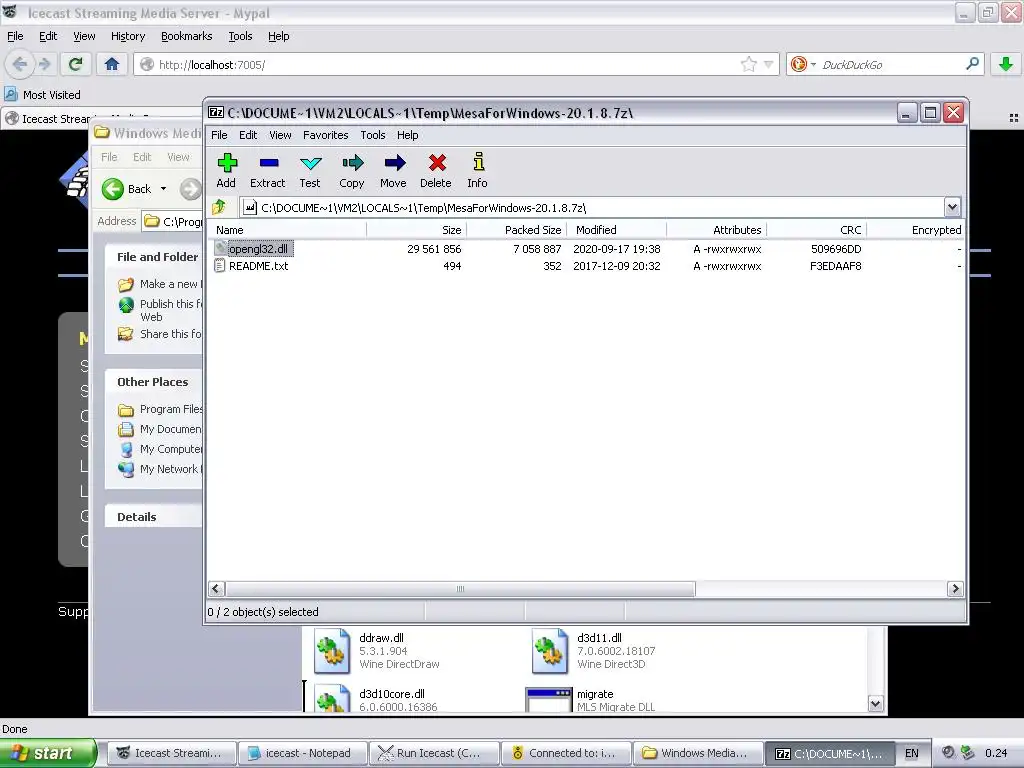Open the Tools menu in 7-Zip
The height and width of the screenshot is (768, 1024).
(373, 135)
